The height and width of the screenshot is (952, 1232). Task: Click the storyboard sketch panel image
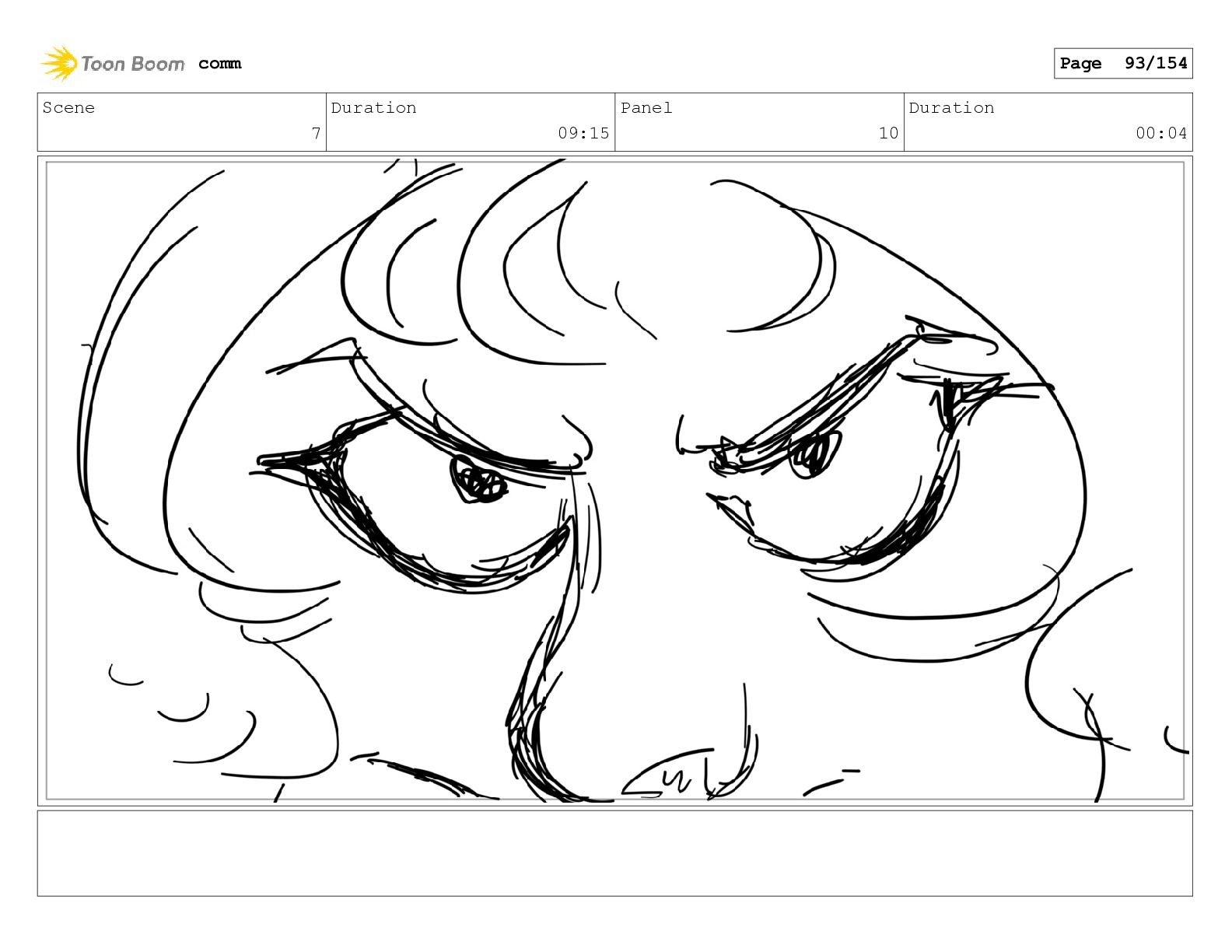click(614, 481)
